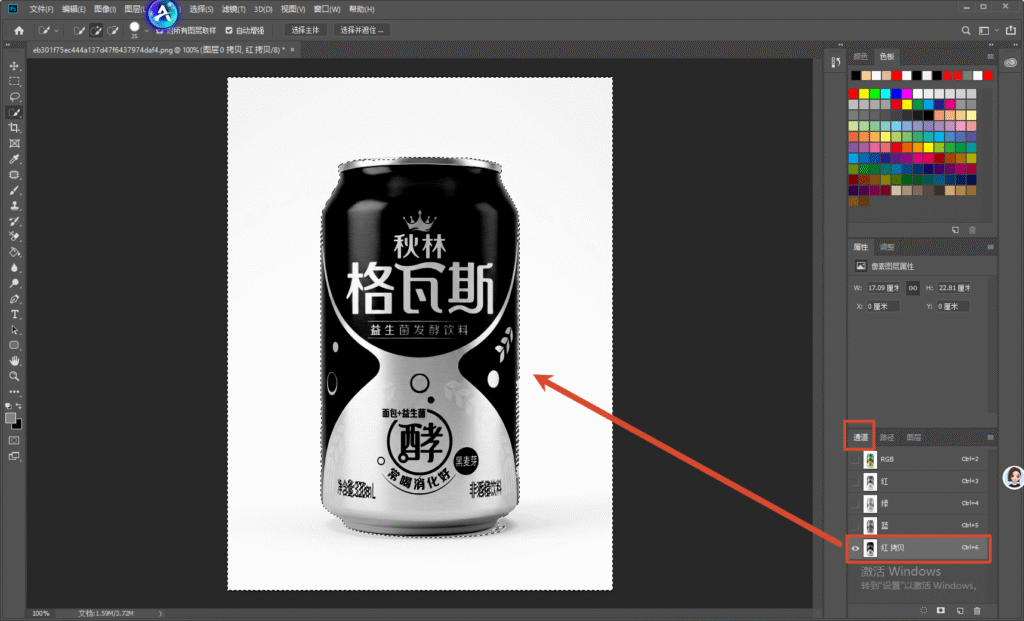This screenshot has height=621, width=1024.
Task: Open the 文件(F) menu
Action: [x=41, y=9]
